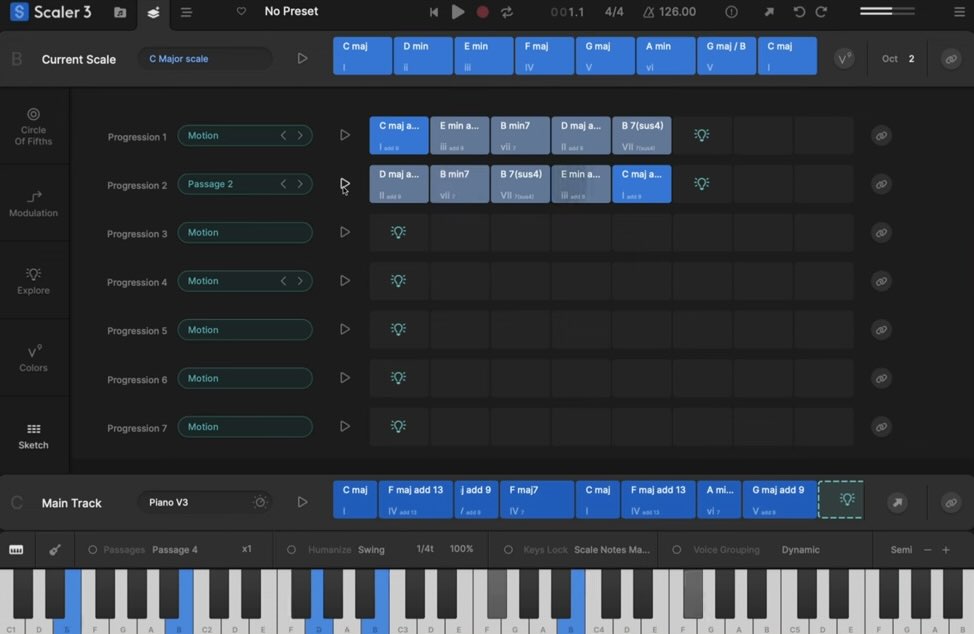Click suggestion lightbulb in Progression 3
The height and width of the screenshot is (634, 974).
[398, 233]
